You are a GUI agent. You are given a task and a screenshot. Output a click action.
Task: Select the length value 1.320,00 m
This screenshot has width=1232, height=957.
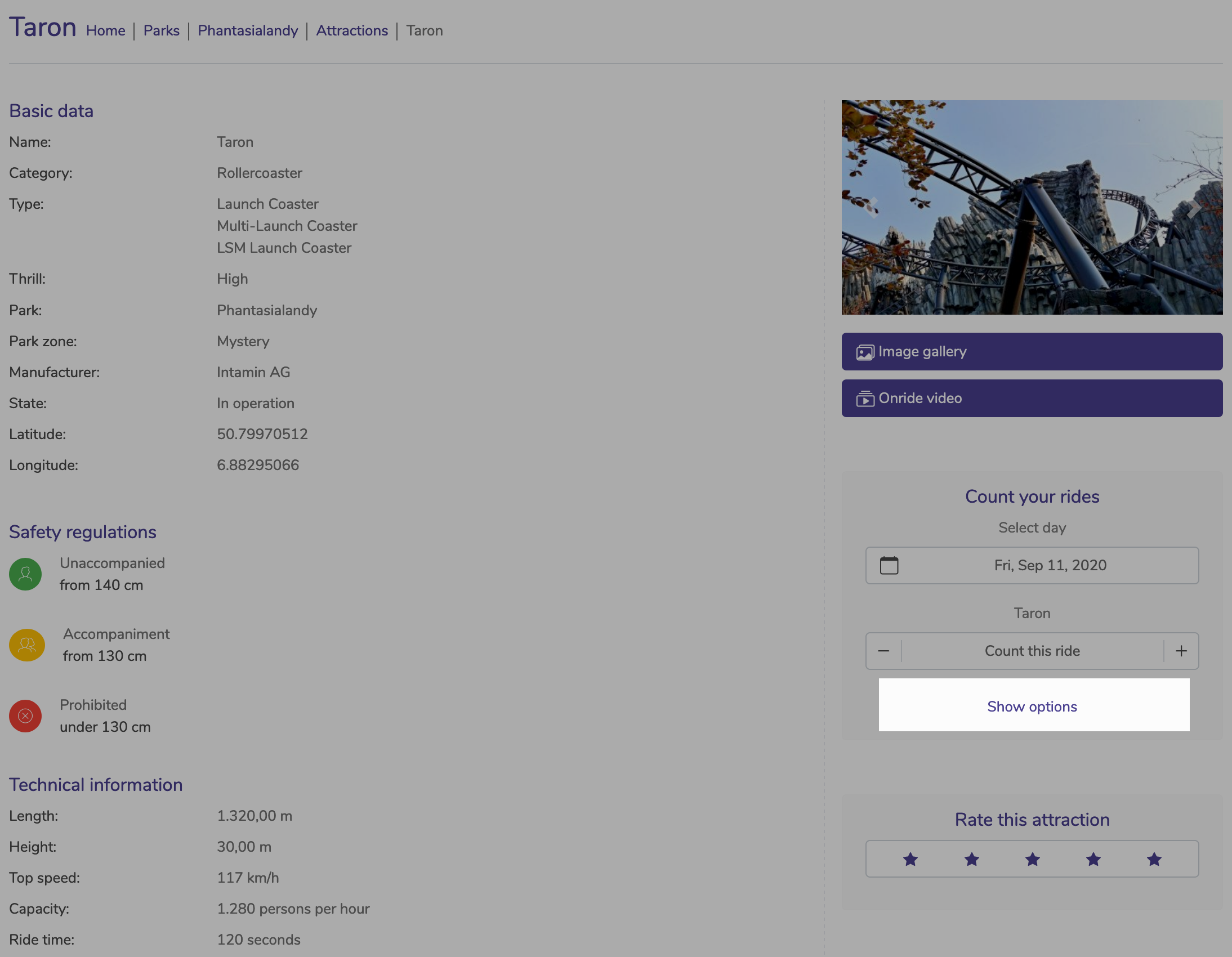pyautogui.click(x=255, y=816)
